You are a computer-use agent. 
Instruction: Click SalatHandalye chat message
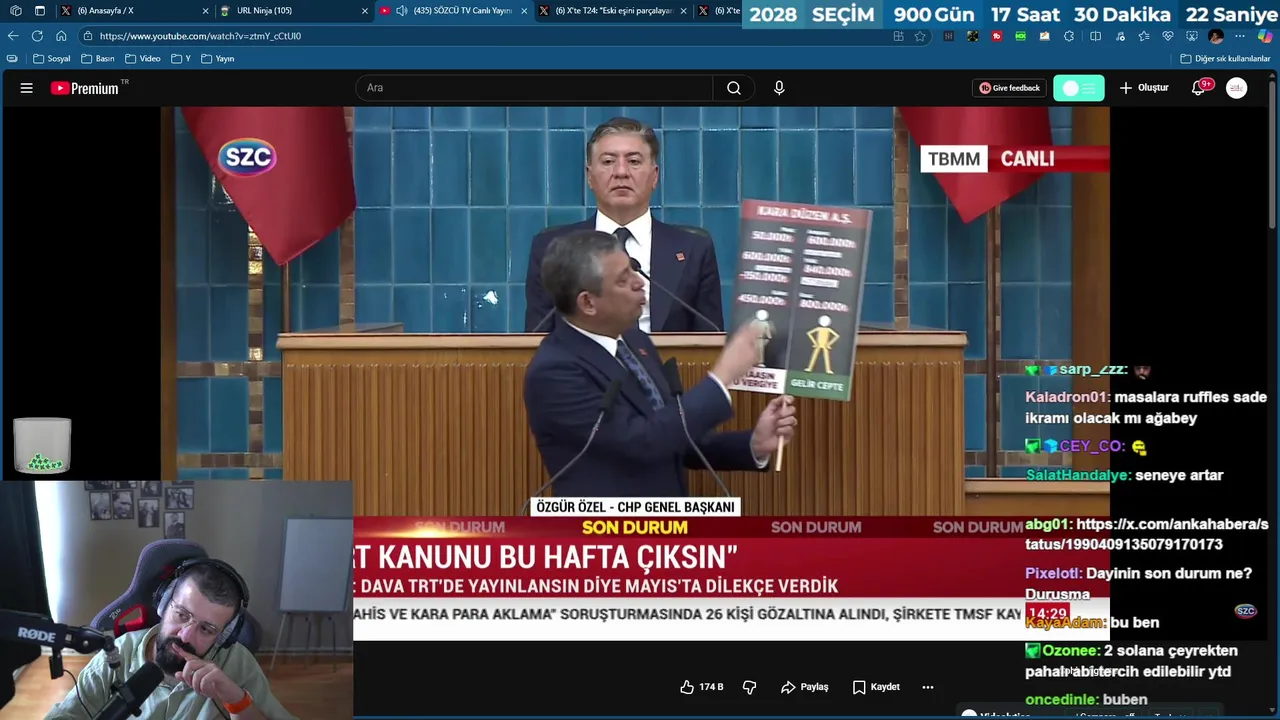pos(1124,475)
